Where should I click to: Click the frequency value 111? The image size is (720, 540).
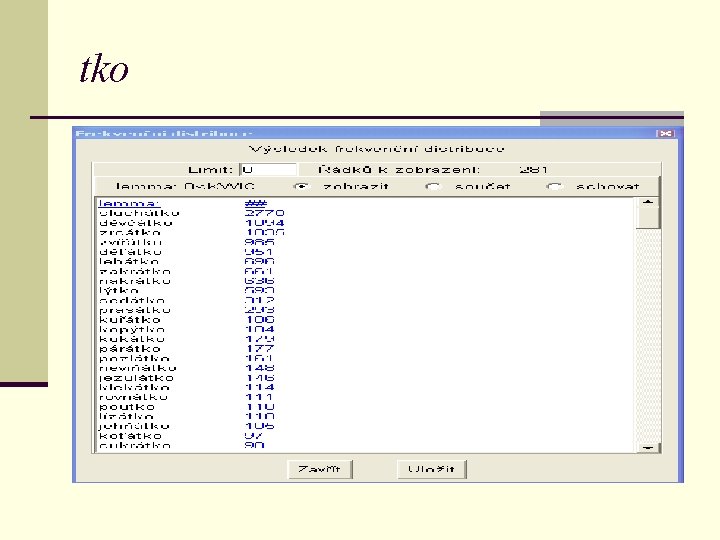259,397
